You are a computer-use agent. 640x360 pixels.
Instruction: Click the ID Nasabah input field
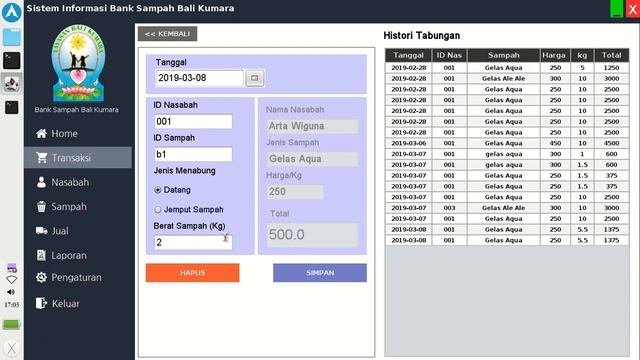point(193,121)
